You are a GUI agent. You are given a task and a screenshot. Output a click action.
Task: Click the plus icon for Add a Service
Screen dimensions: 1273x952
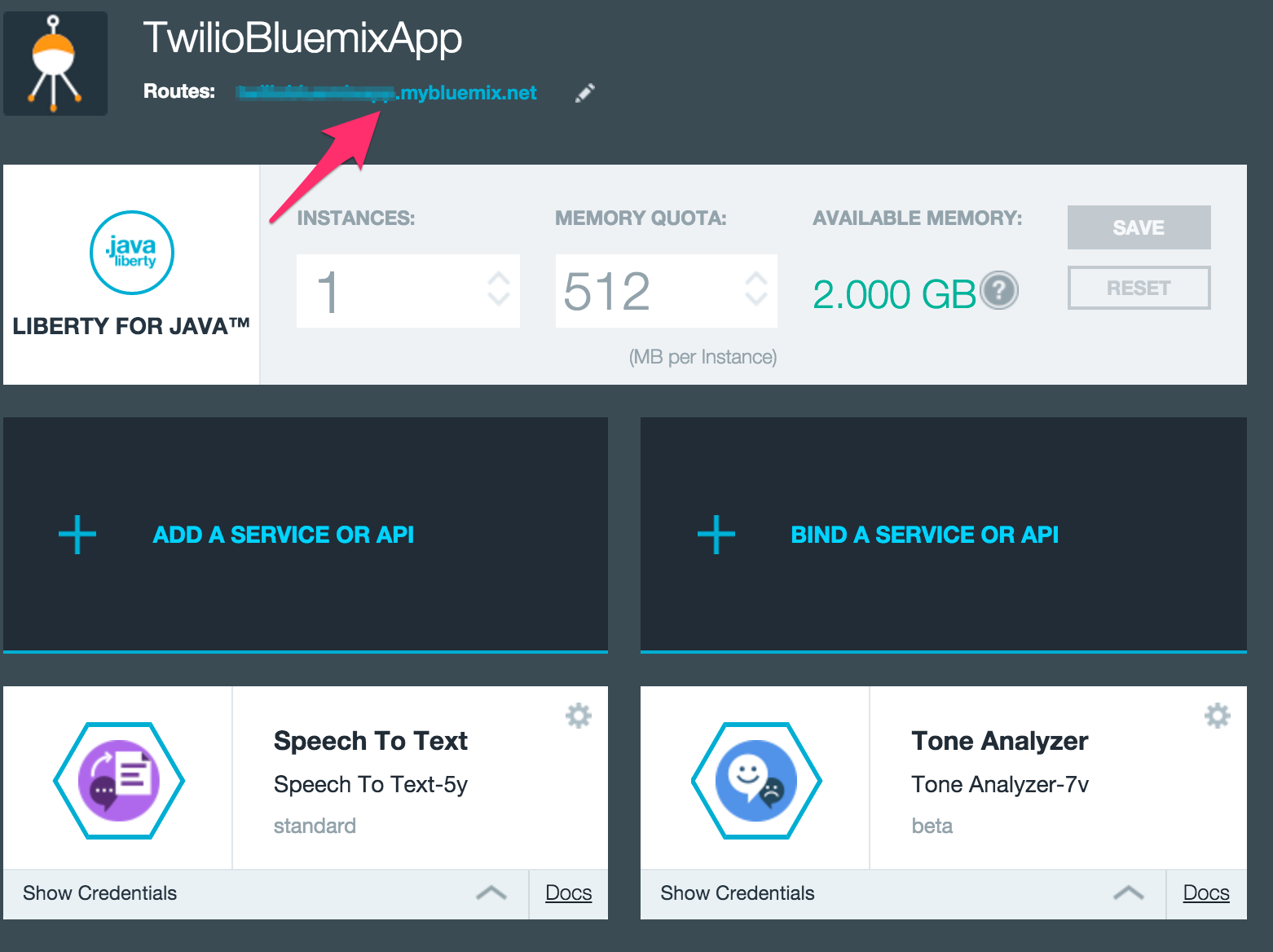pos(77,535)
